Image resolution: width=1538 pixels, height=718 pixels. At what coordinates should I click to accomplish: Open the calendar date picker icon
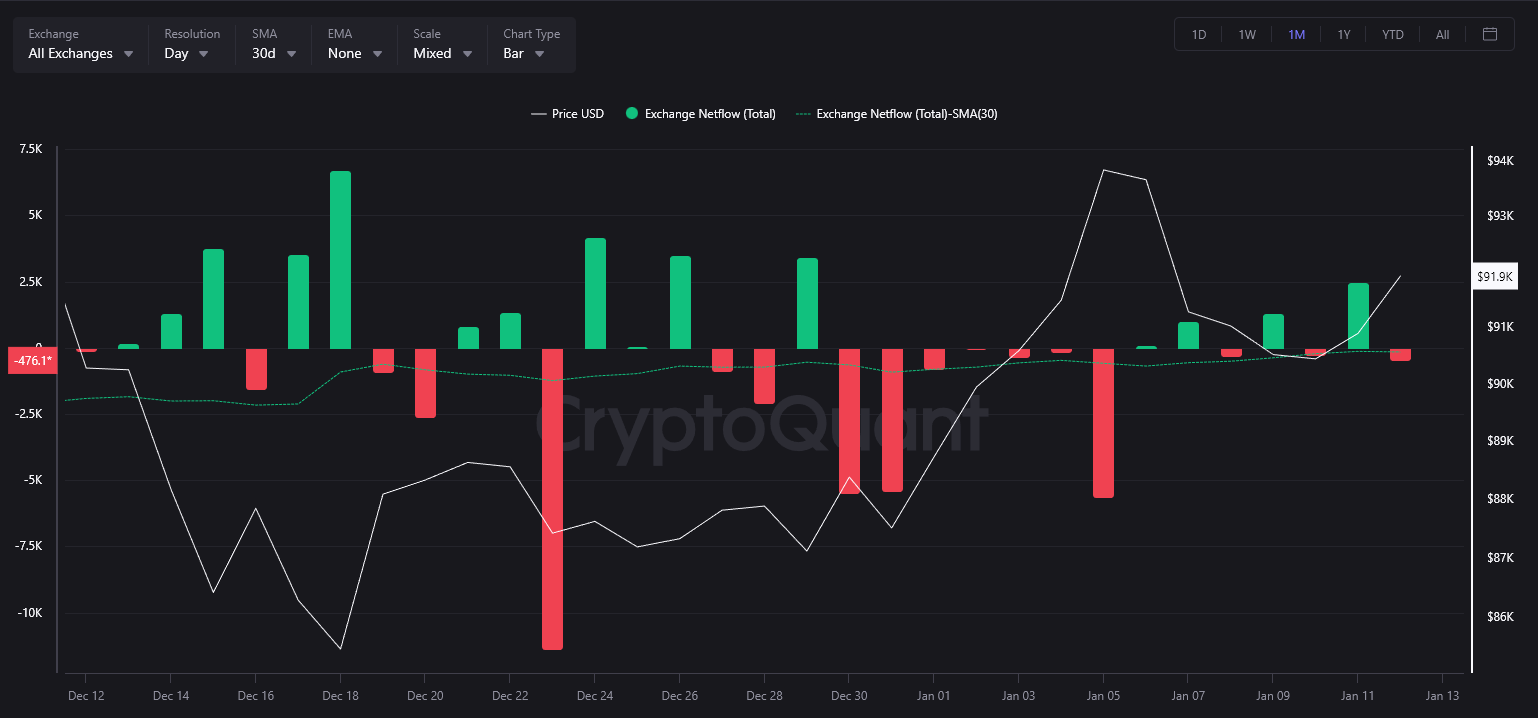(1490, 34)
